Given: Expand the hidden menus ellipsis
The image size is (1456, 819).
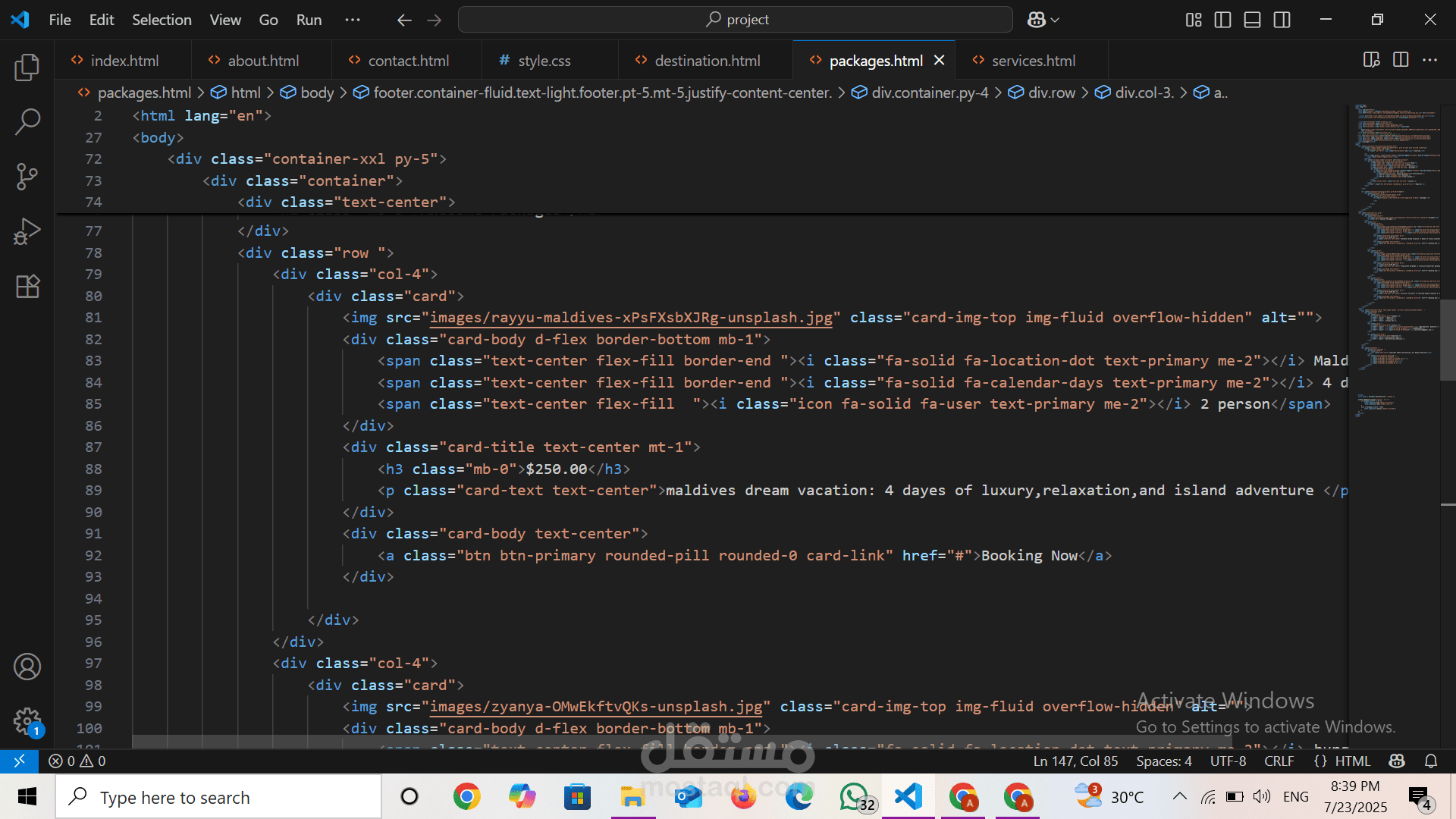Looking at the screenshot, I should click(353, 20).
